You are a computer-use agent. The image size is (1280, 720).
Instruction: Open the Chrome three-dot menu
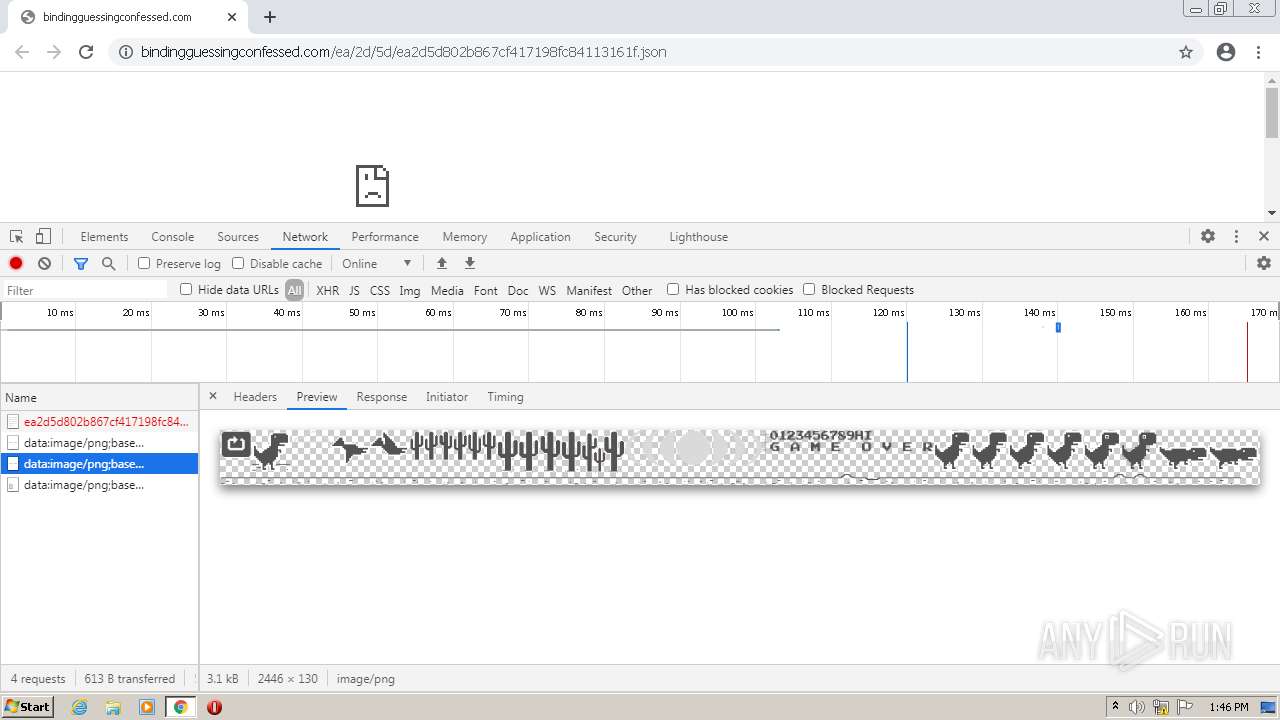(1258, 52)
